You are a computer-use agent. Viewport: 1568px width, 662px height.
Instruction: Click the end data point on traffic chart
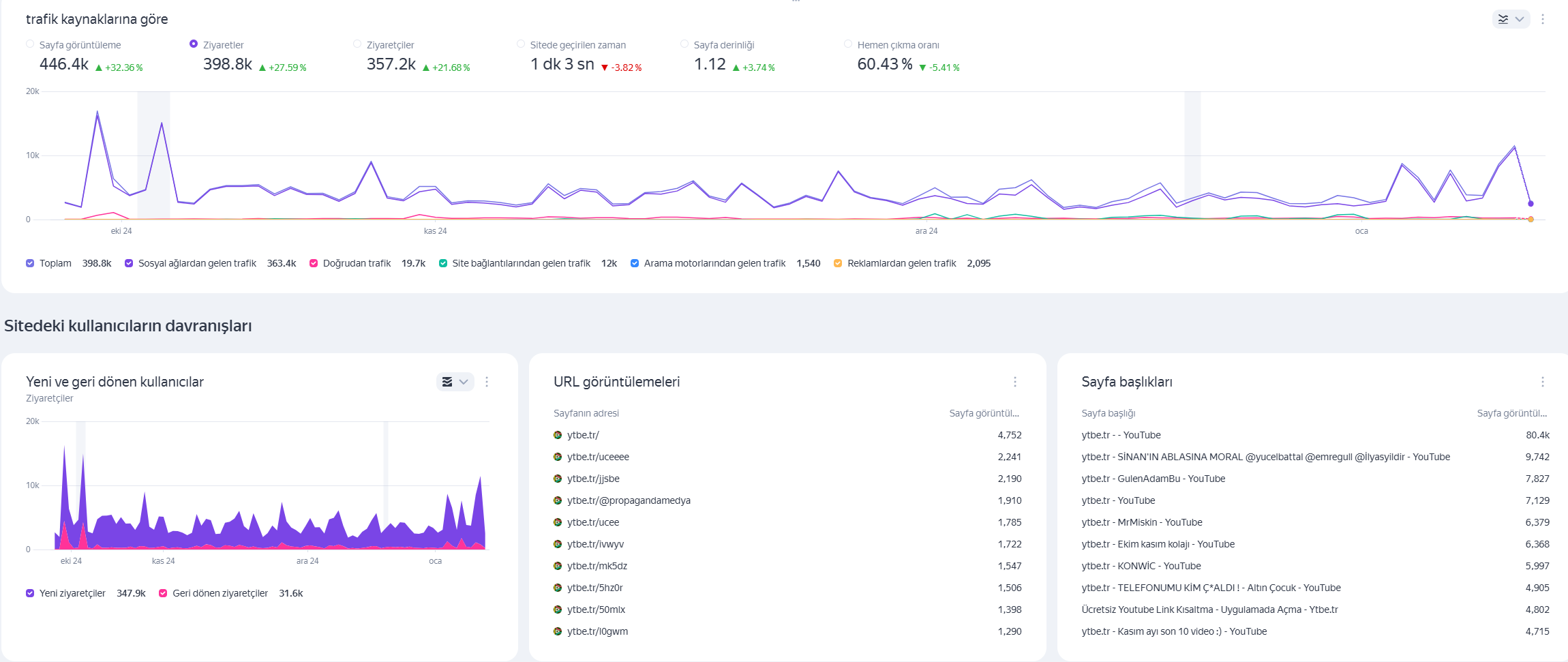[x=1531, y=203]
